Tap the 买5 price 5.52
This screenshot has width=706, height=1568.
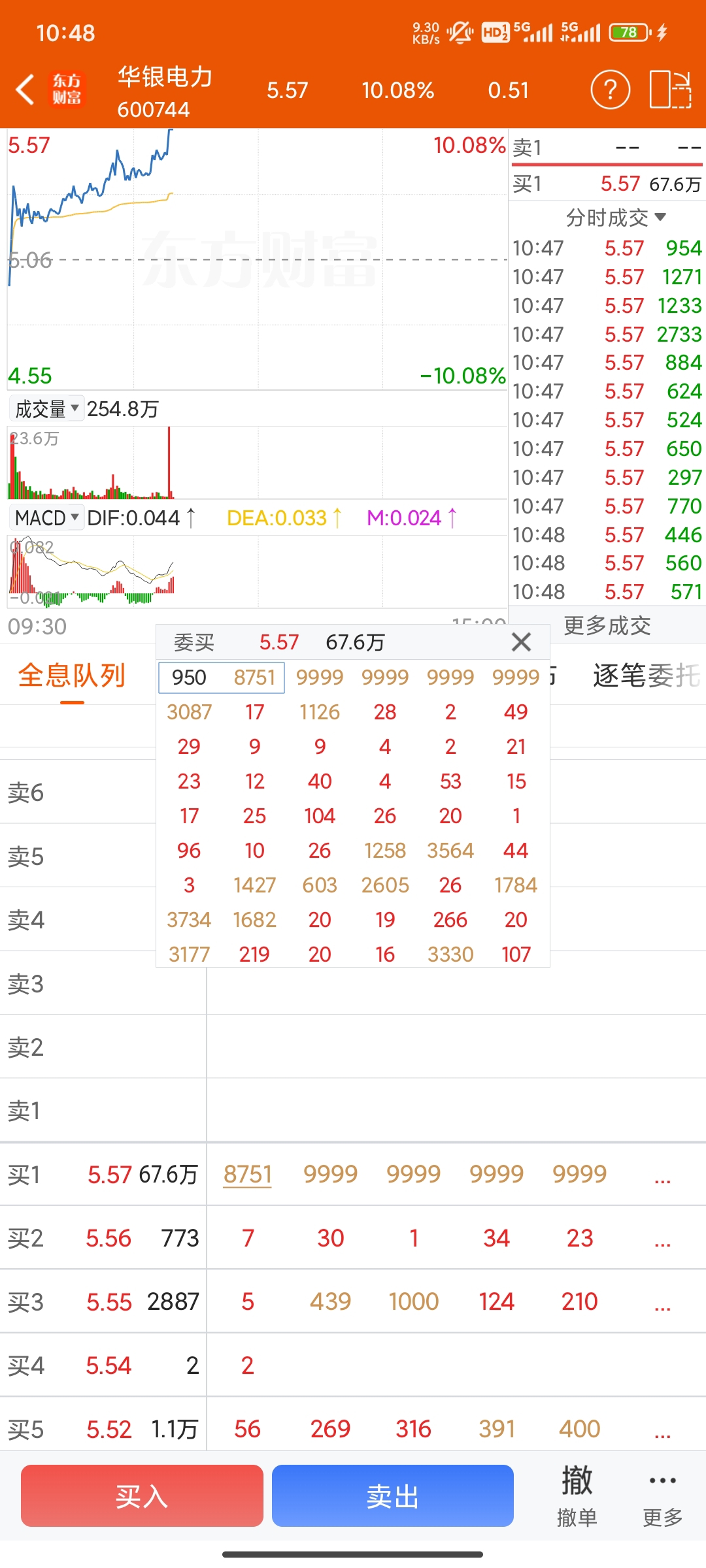click(x=109, y=1429)
